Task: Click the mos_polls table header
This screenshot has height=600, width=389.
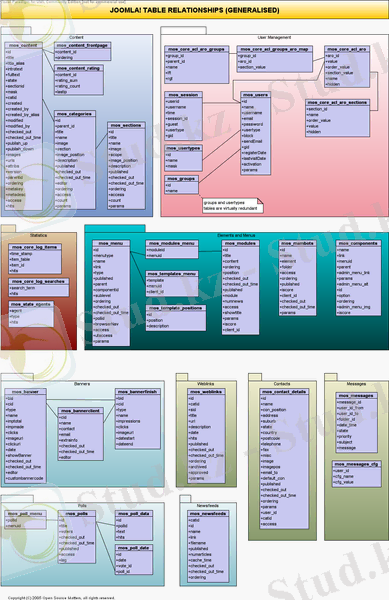Action: (76, 514)
